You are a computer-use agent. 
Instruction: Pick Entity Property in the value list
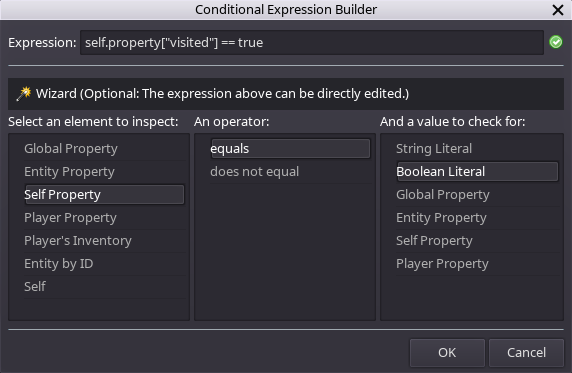point(478,218)
